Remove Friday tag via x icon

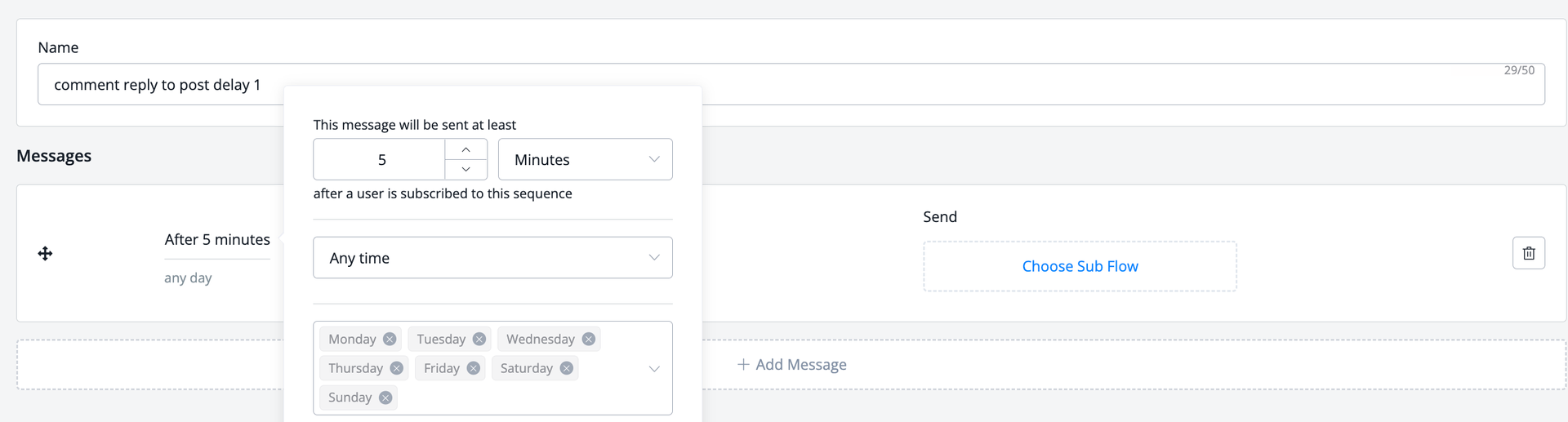[473, 368]
